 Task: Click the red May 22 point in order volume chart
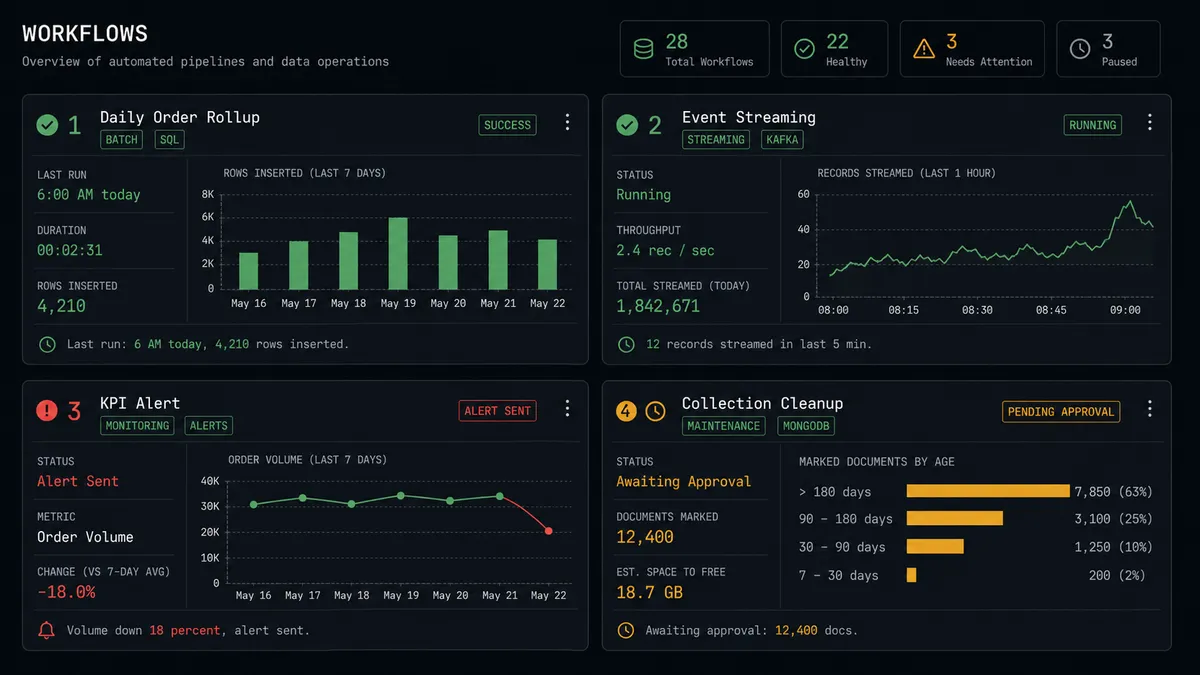tap(549, 531)
